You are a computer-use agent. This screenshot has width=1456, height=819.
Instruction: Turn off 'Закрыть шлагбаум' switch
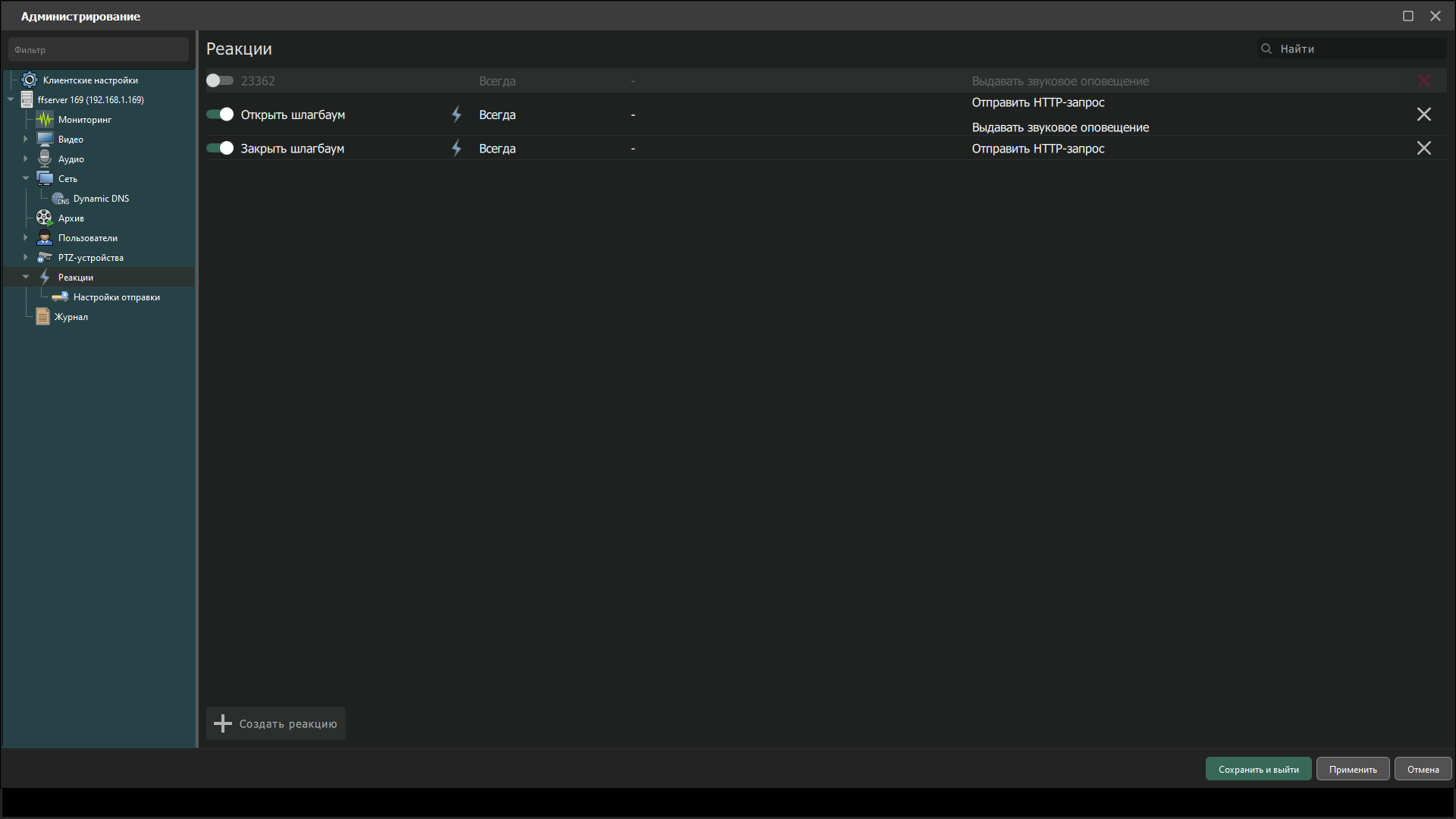coord(220,149)
